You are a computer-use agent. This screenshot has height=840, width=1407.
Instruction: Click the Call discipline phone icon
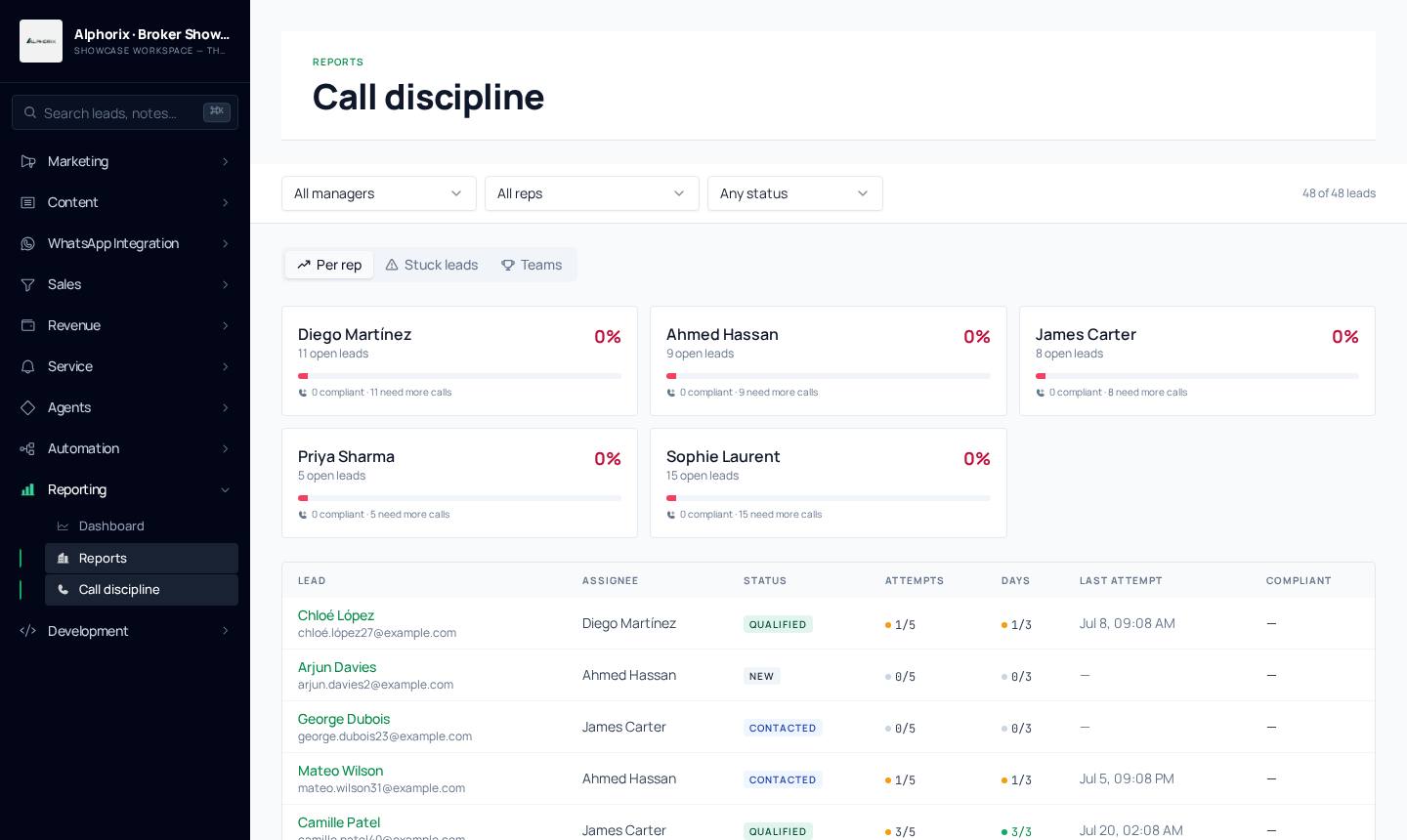point(64,590)
